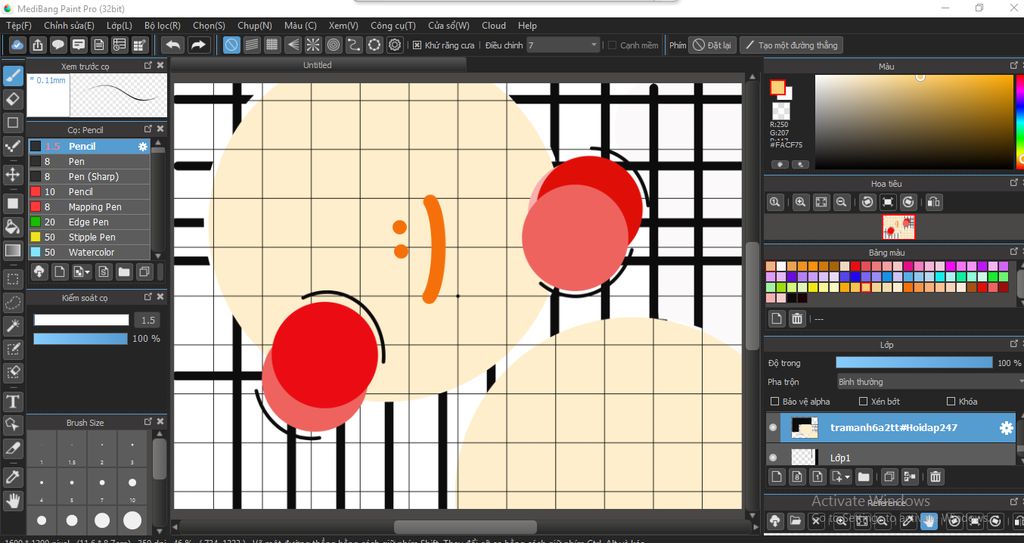Adjust the Độ trong opacity slider

914,363
